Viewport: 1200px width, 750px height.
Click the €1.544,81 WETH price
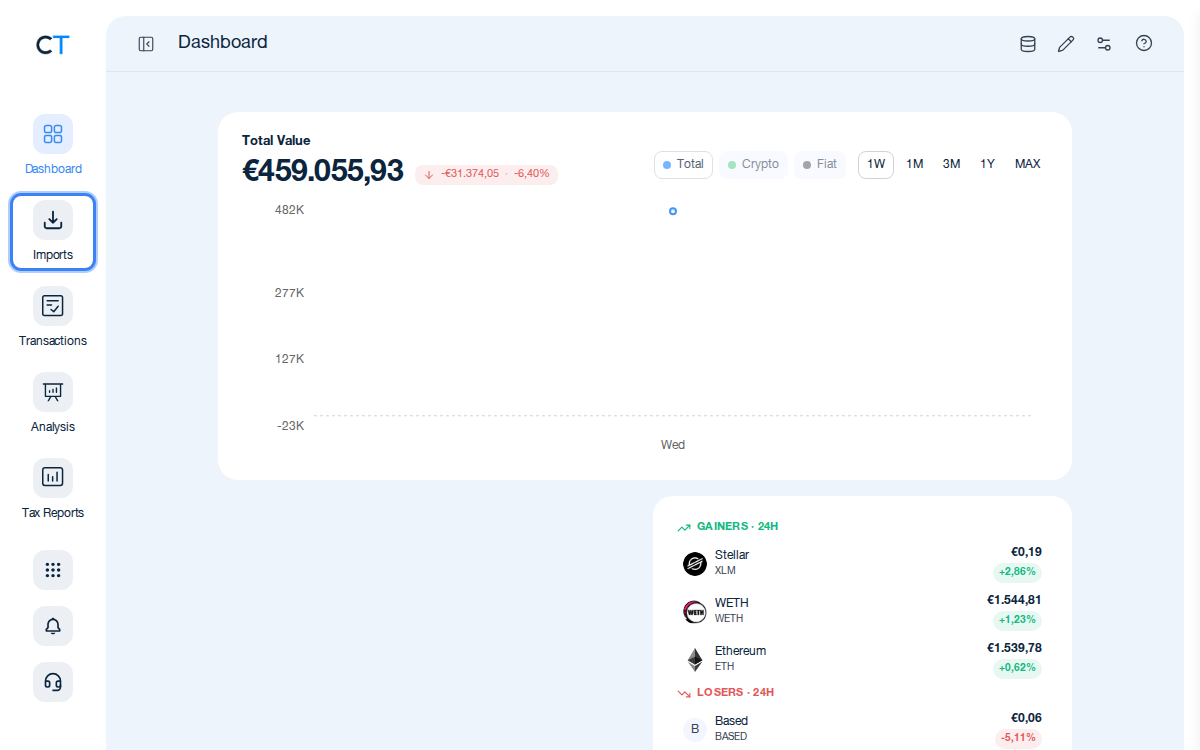(x=1014, y=600)
